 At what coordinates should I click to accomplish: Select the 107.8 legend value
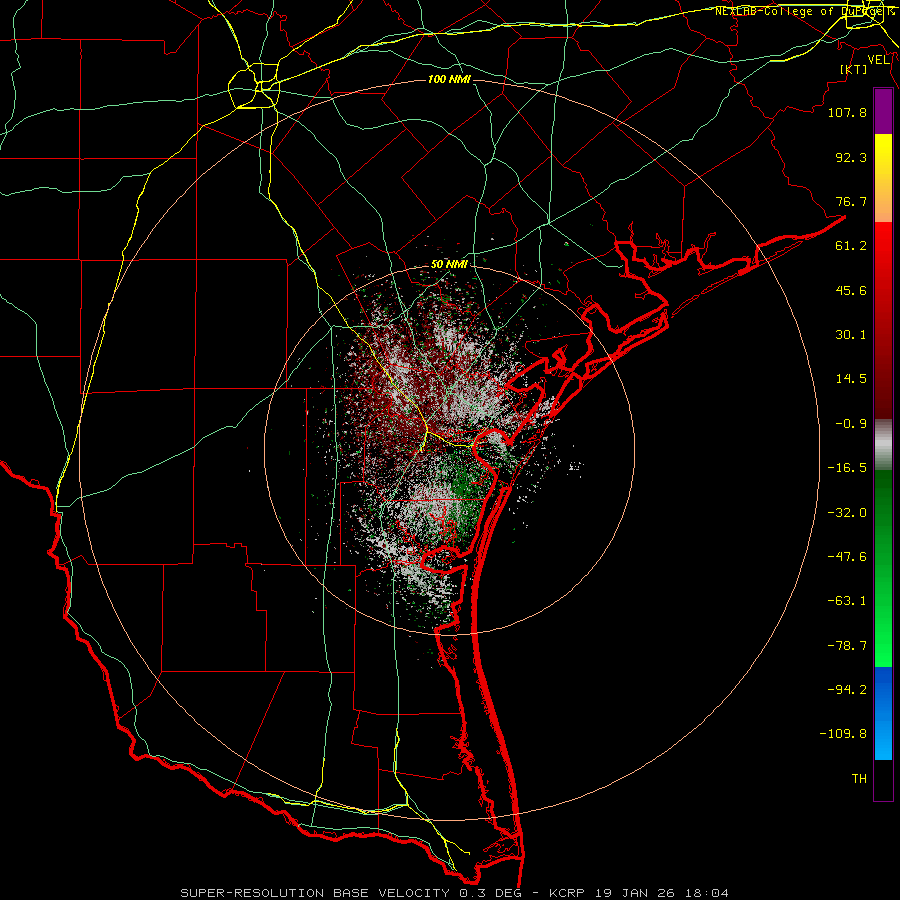coord(847,112)
